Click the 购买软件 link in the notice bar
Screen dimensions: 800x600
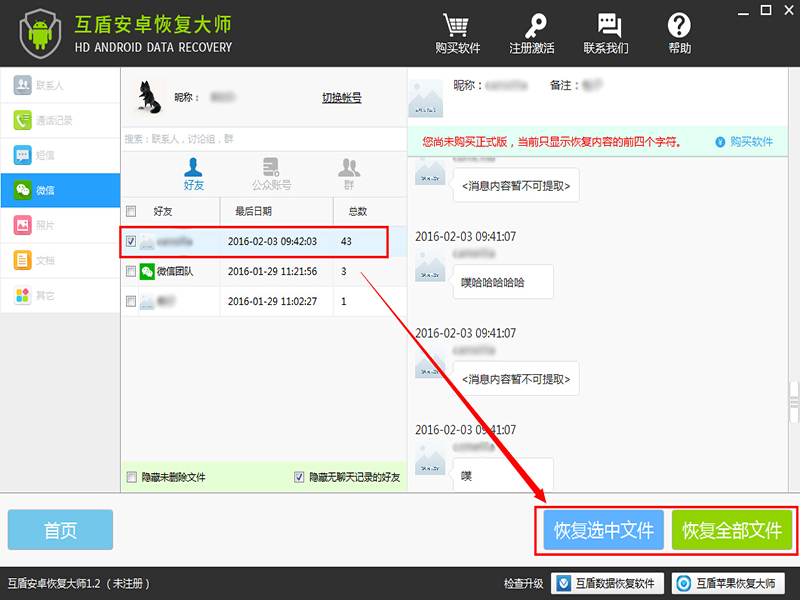751,142
